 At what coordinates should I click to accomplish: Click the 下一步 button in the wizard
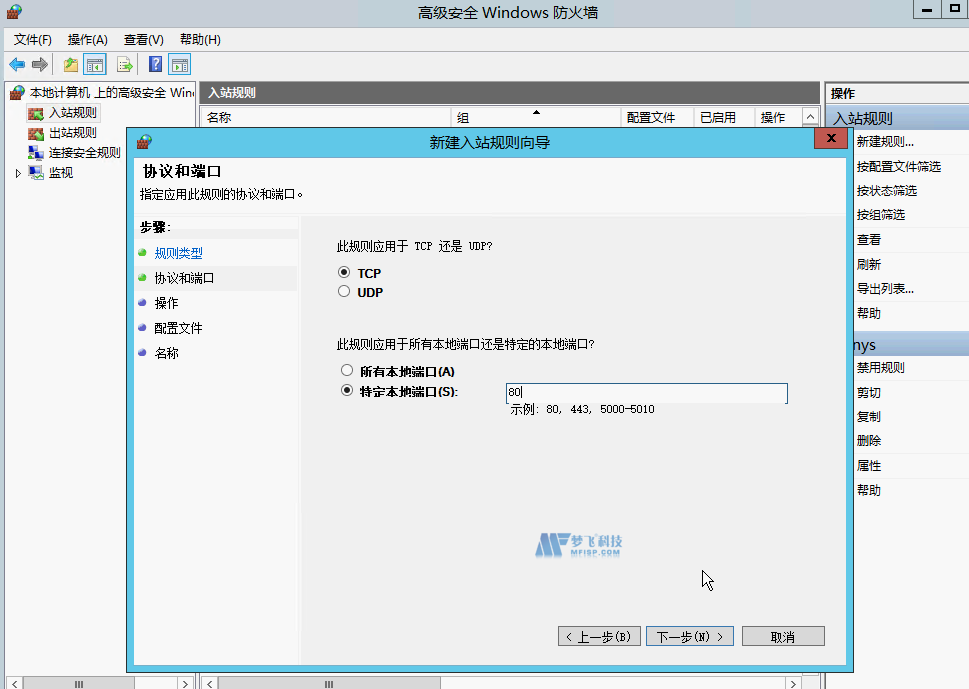point(689,635)
